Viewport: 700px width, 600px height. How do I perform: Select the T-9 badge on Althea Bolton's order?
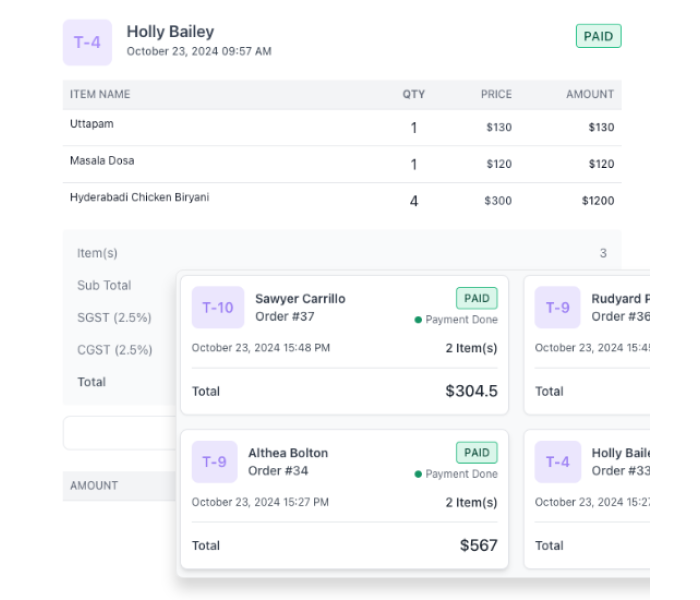pyautogui.click(x=214, y=462)
